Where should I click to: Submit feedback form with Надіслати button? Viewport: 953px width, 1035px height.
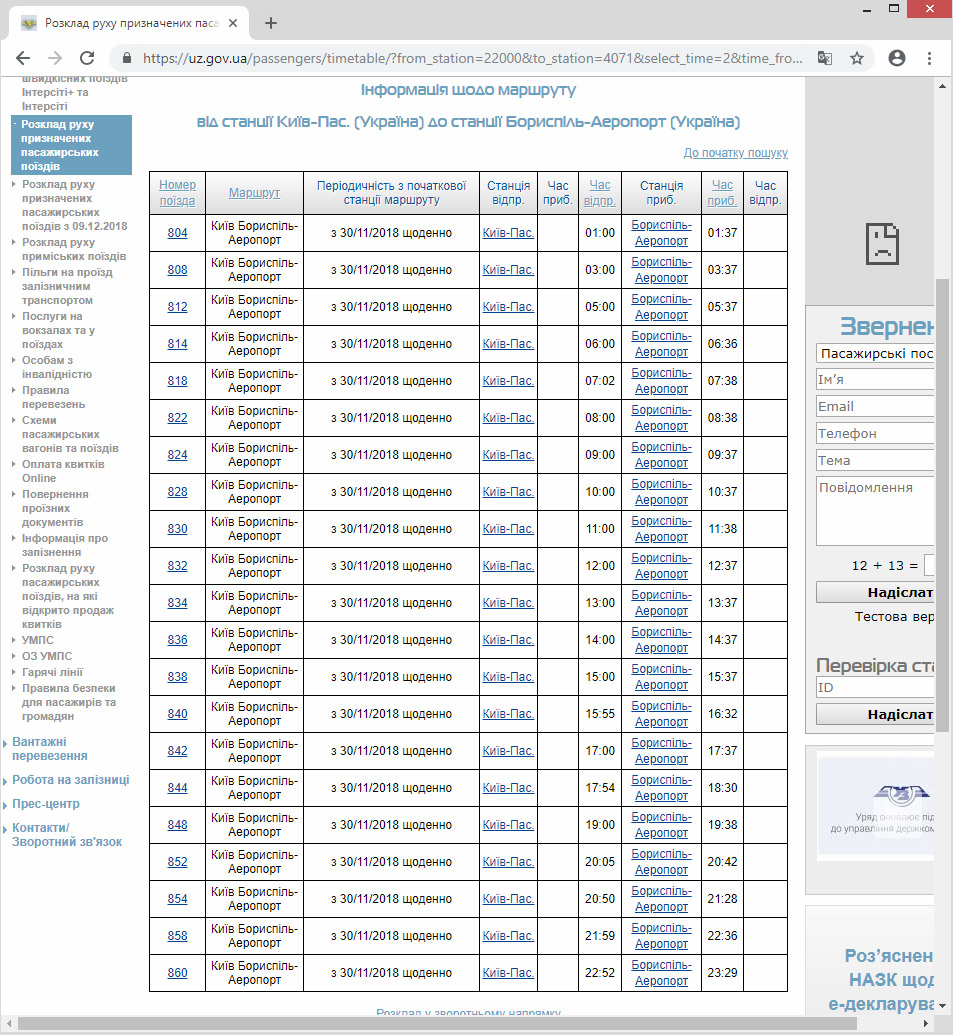(x=875, y=592)
